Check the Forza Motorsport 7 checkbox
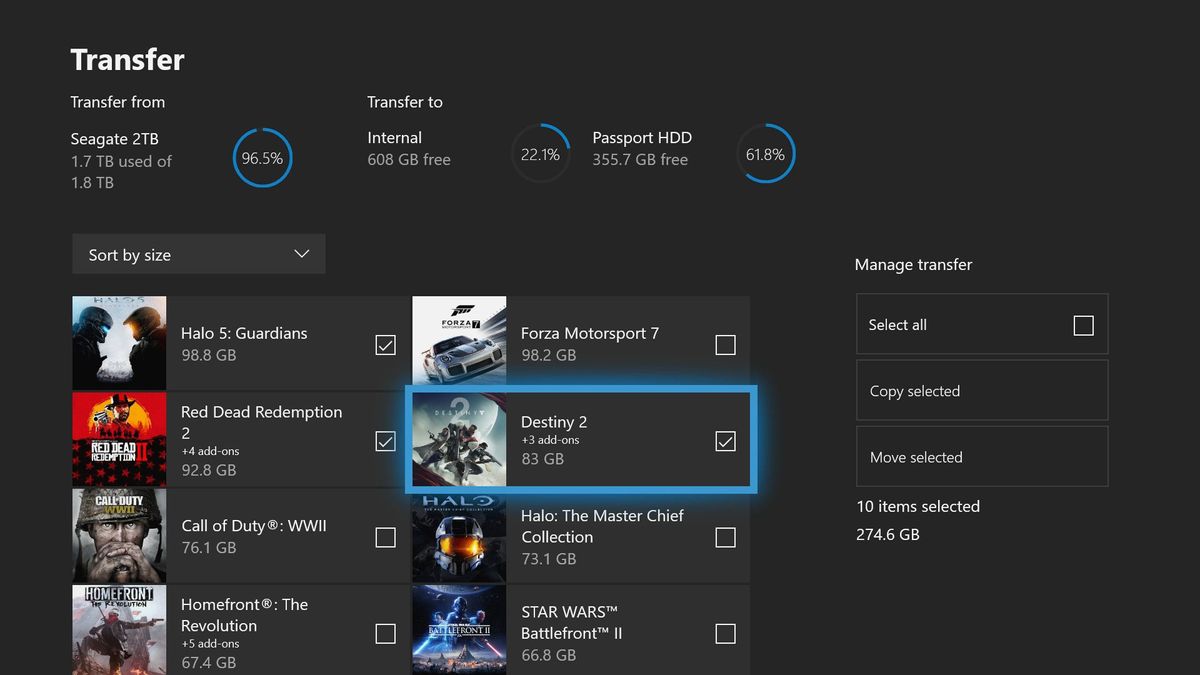 coord(725,344)
